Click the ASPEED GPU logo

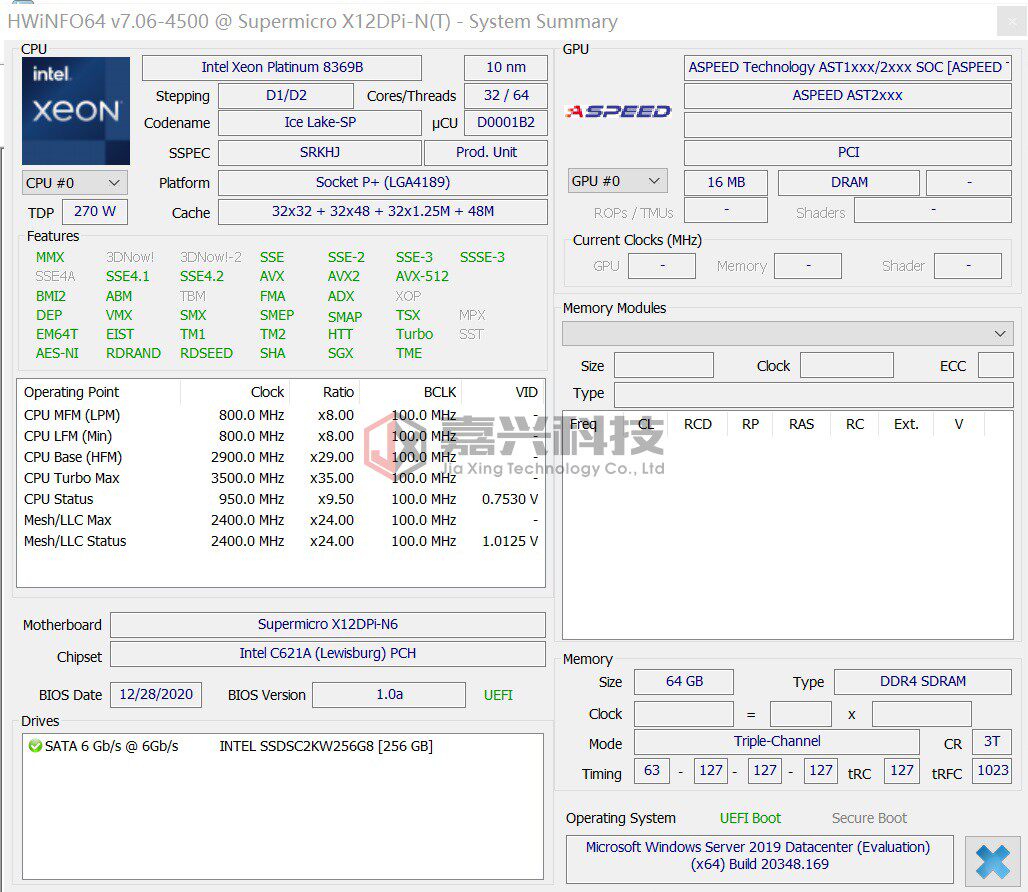point(618,111)
